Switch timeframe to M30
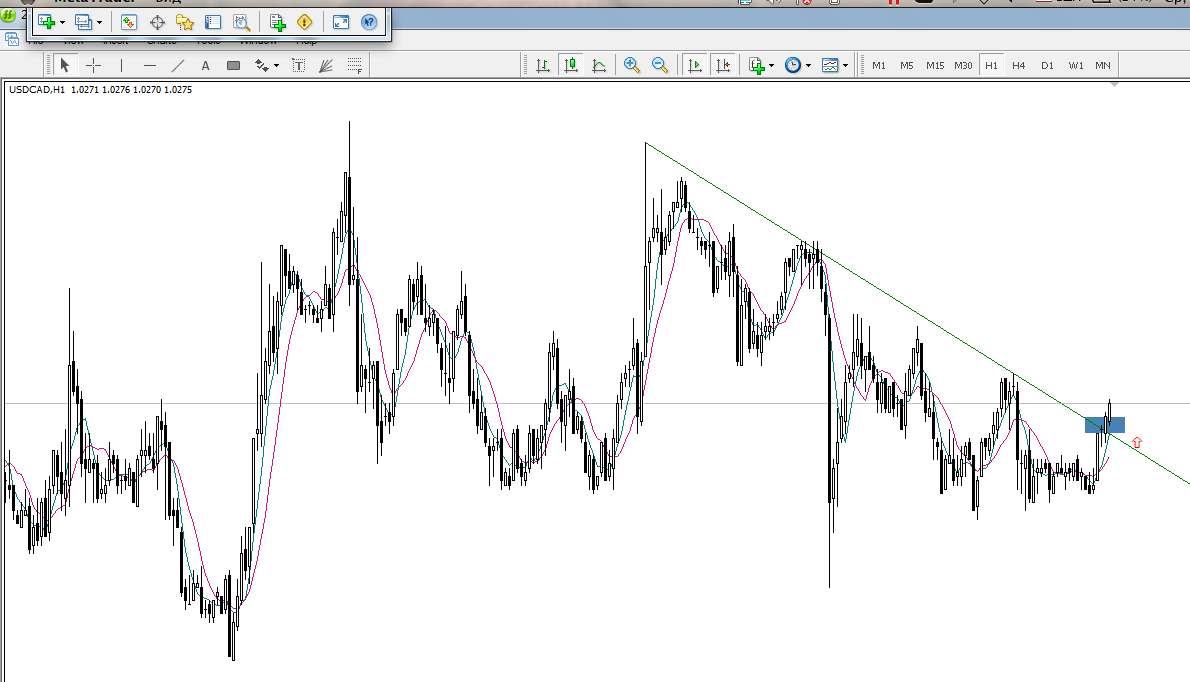The height and width of the screenshot is (682, 1190). 963,65
